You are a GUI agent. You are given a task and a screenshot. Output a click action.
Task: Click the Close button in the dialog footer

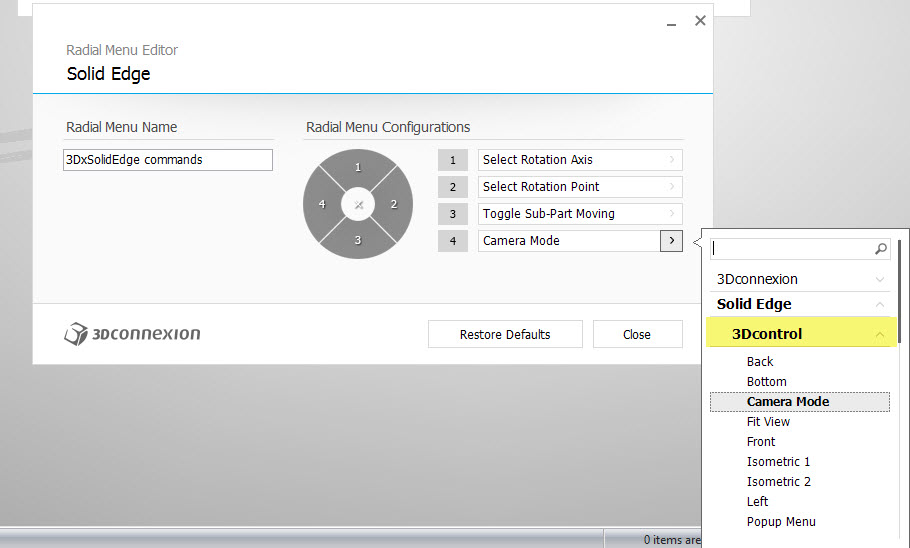click(x=637, y=334)
